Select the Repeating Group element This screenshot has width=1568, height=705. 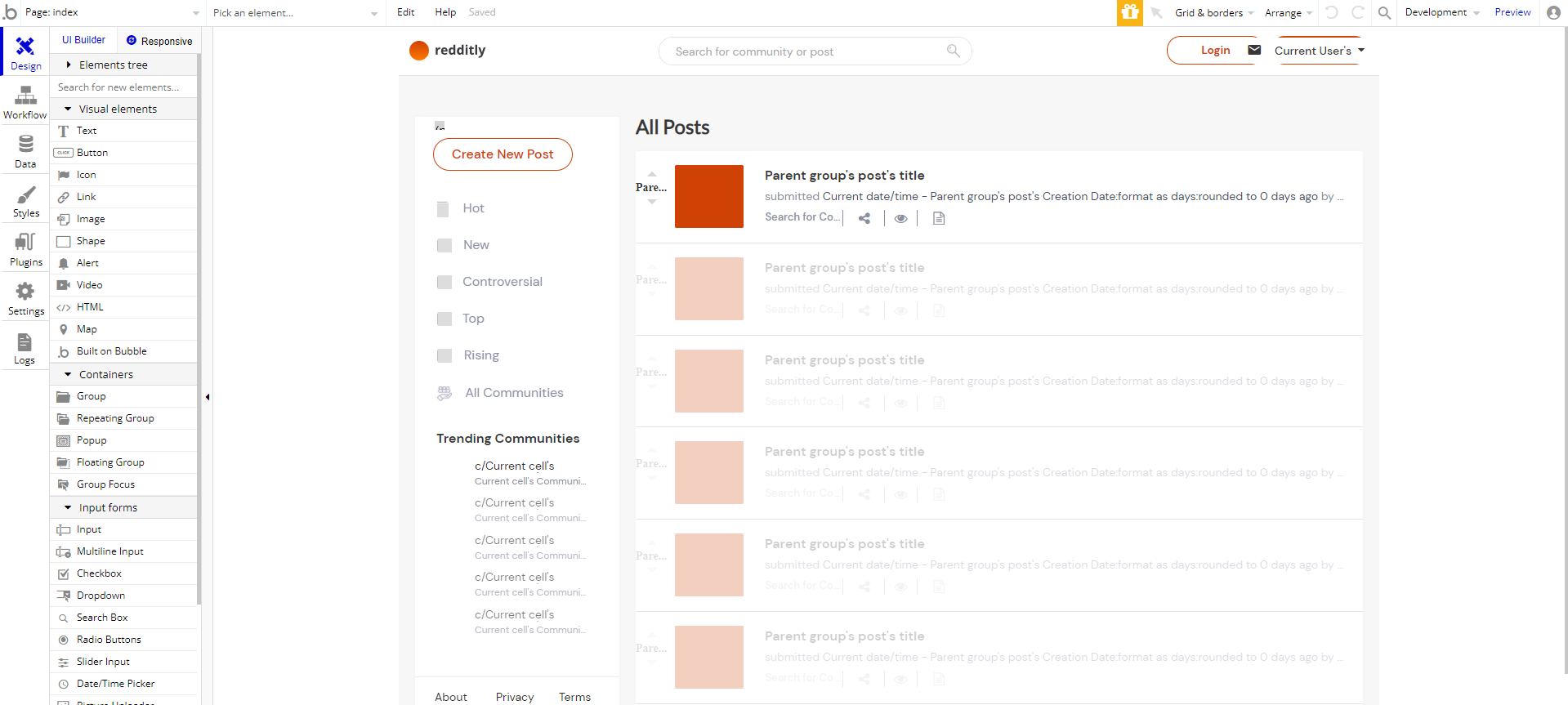pyautogui.click(x=124, y=418)
